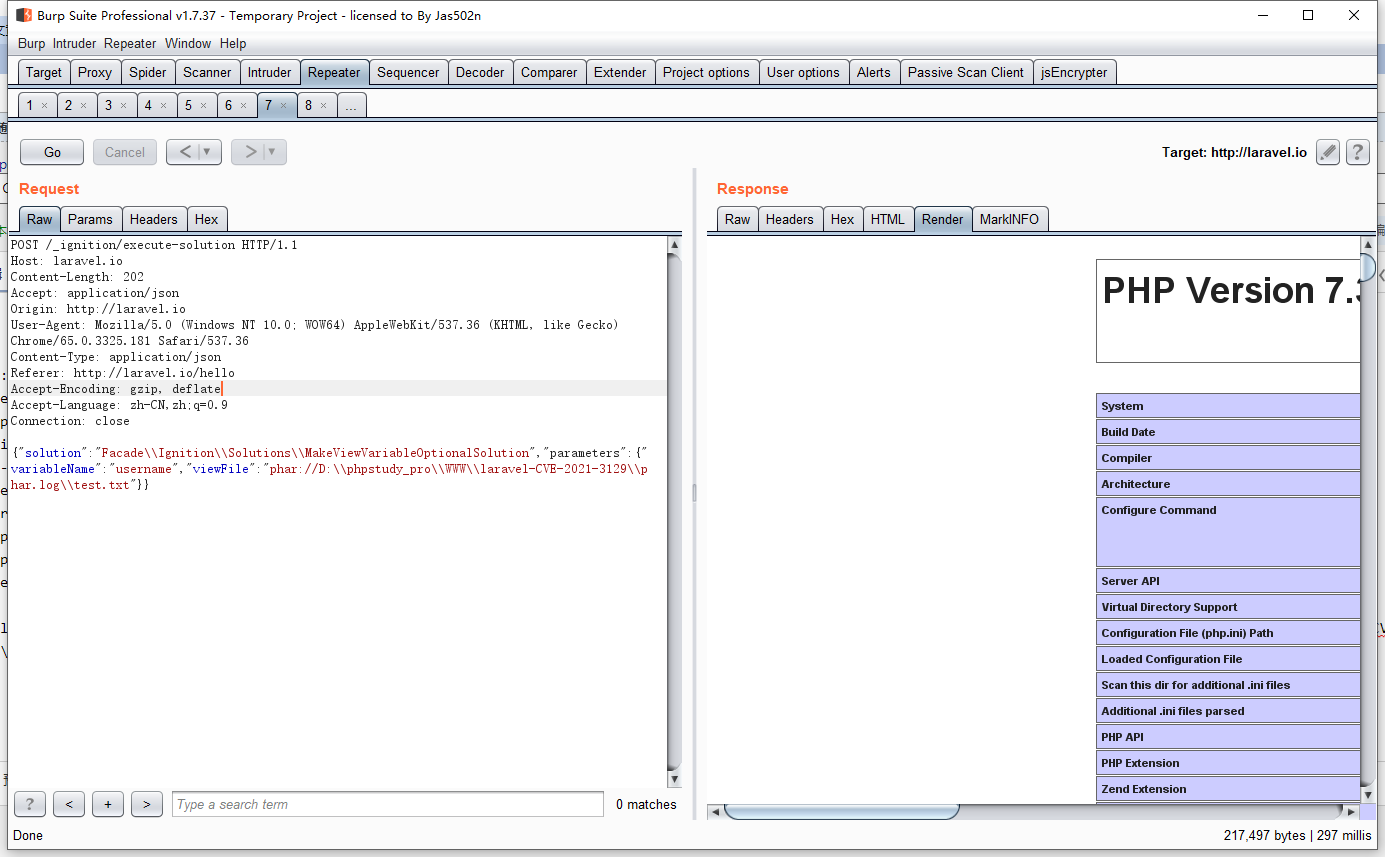This screenshot has width=1385, height=857.
Task: Open the Help menu
Action: [x=233, y=43]
